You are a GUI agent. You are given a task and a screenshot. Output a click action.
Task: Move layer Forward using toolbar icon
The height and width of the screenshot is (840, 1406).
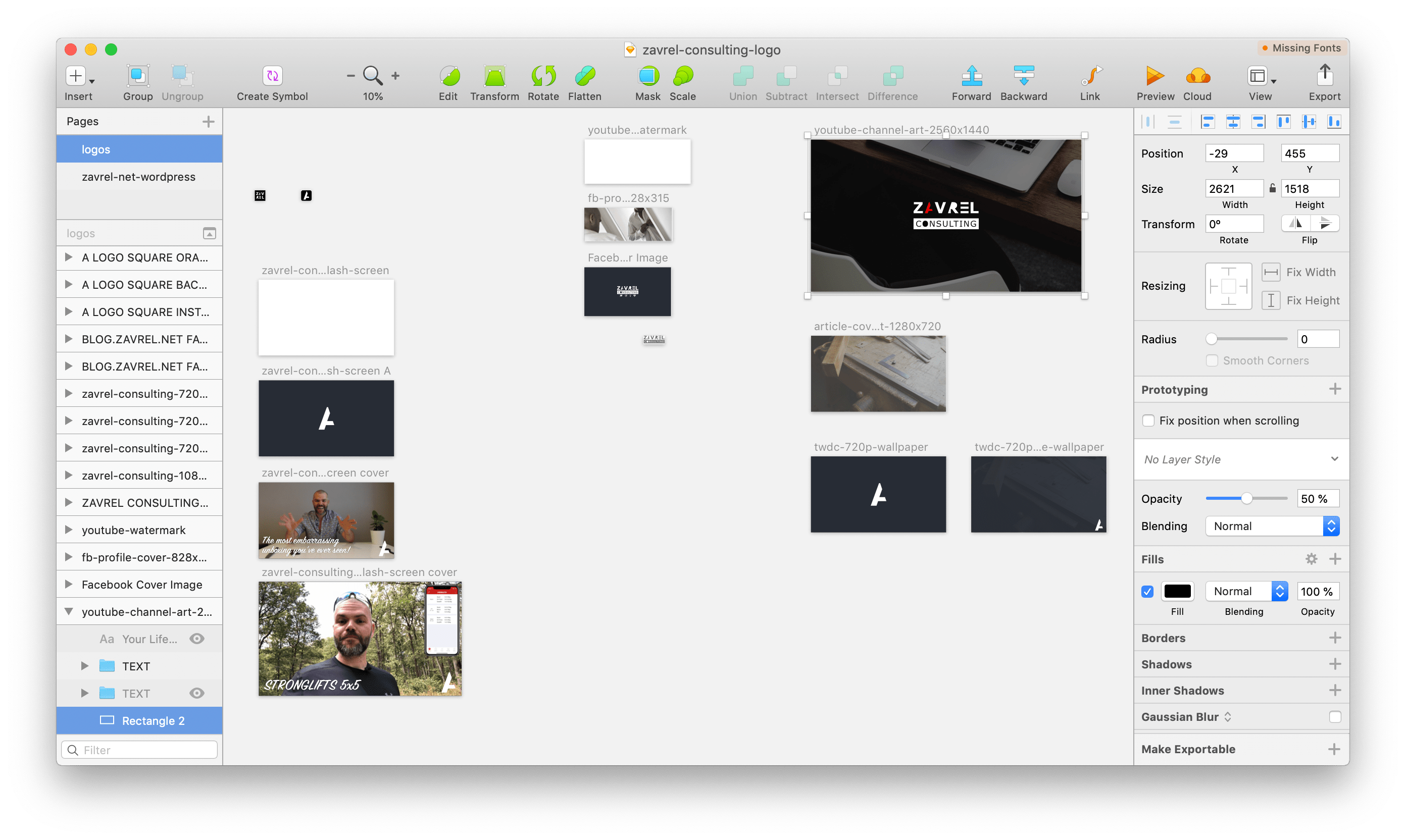(971, 76)
